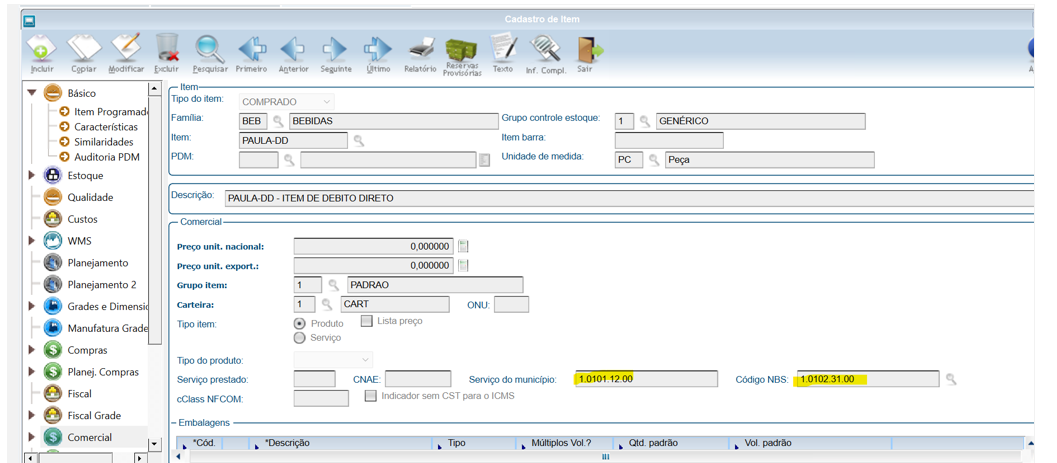
Task: Toggle the Lista preço checkbox
Action: pos(367,321)
